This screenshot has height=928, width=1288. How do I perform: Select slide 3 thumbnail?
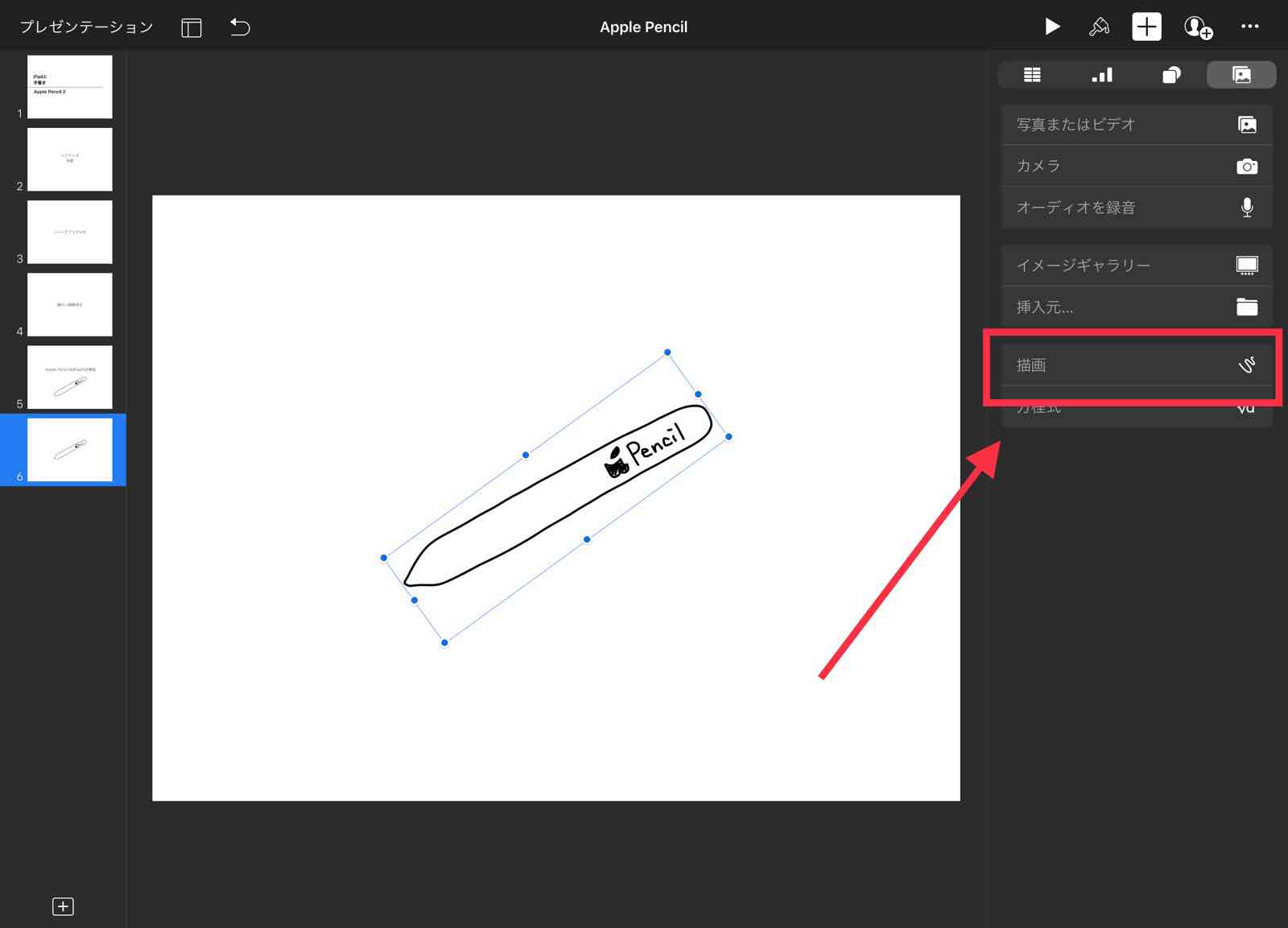[x=70, y=232]
